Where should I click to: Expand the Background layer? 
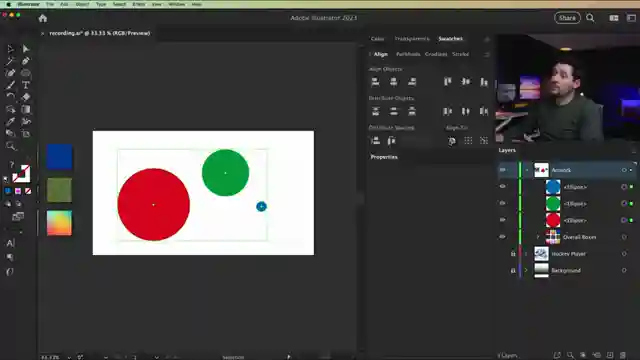(527, 270)
